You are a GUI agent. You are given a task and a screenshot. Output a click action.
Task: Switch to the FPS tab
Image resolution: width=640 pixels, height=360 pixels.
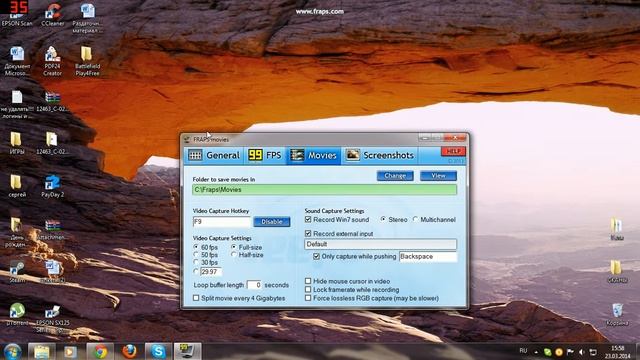pos(265,156)
